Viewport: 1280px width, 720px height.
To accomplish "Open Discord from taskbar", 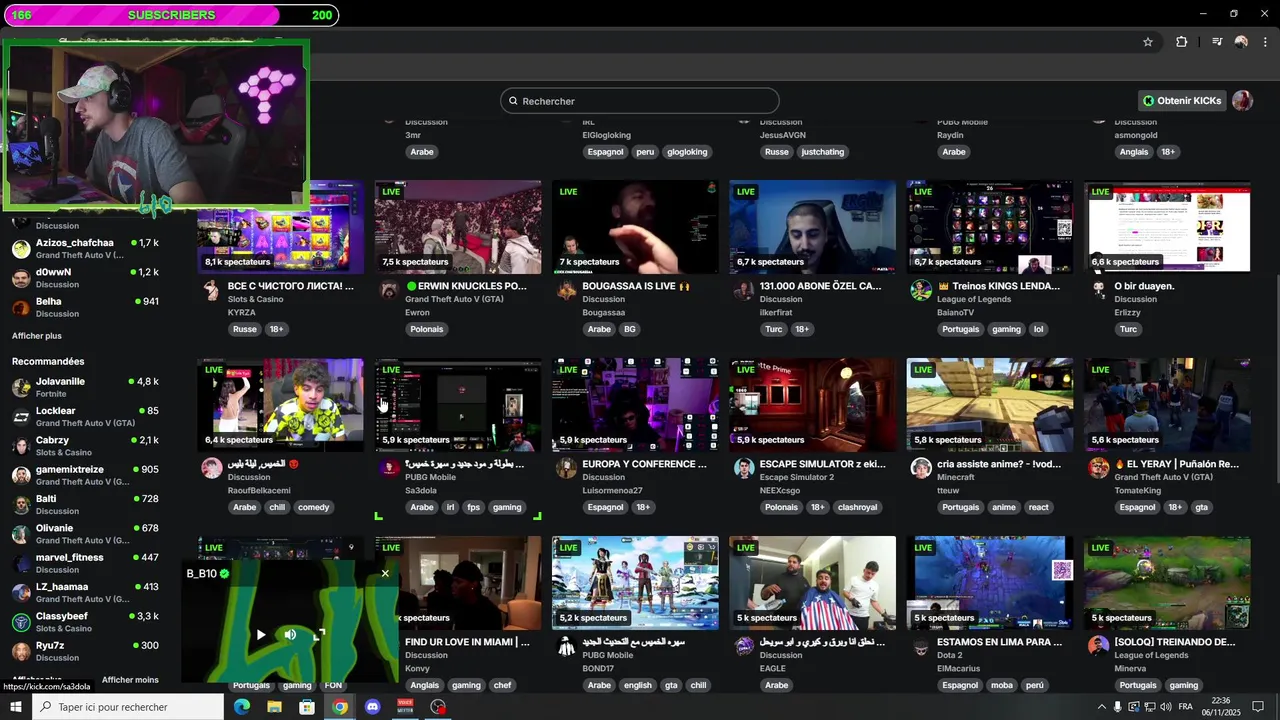I will pyautogui.click(x=373, y=707).
